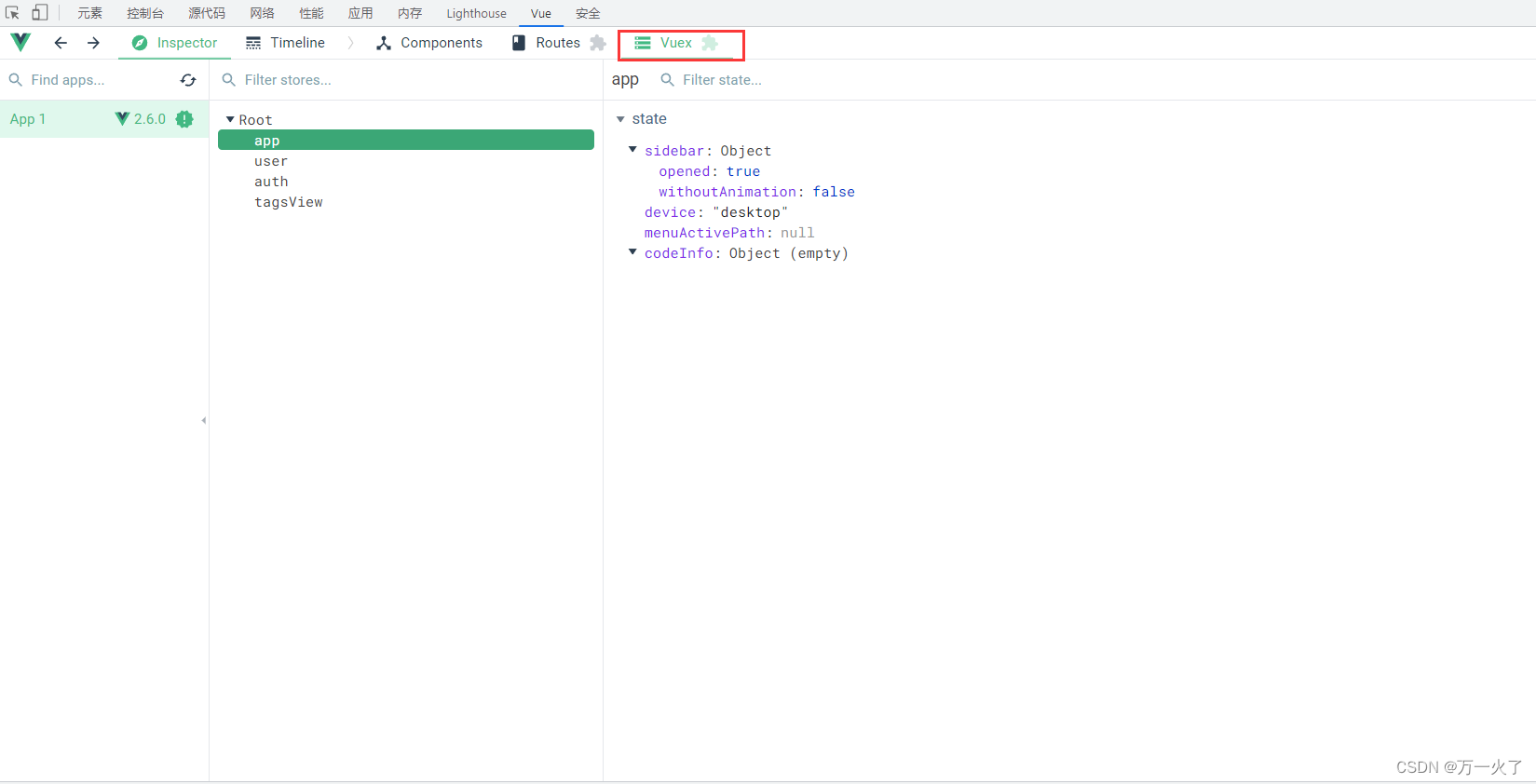Screen dimensions: 1536x784
Task: Open the 控制台 devtools tab
Action: point(145,13)
